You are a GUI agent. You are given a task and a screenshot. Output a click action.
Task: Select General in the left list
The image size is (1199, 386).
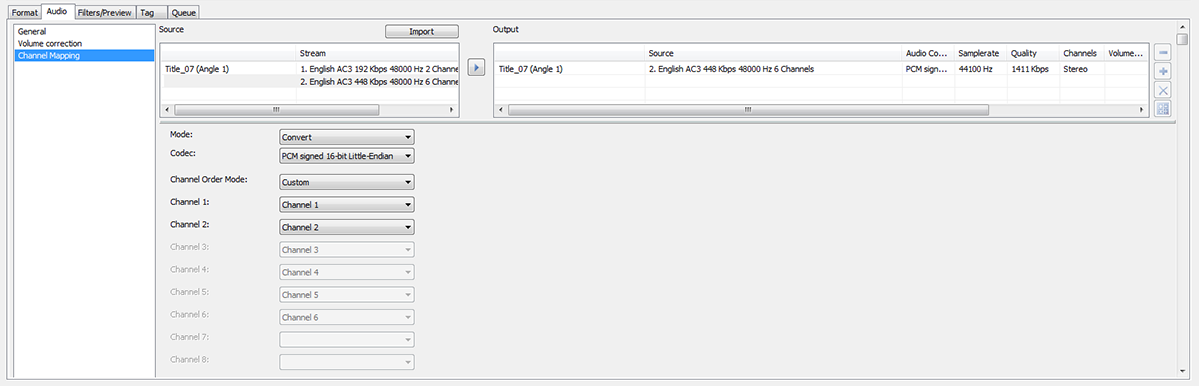[84, 31]
